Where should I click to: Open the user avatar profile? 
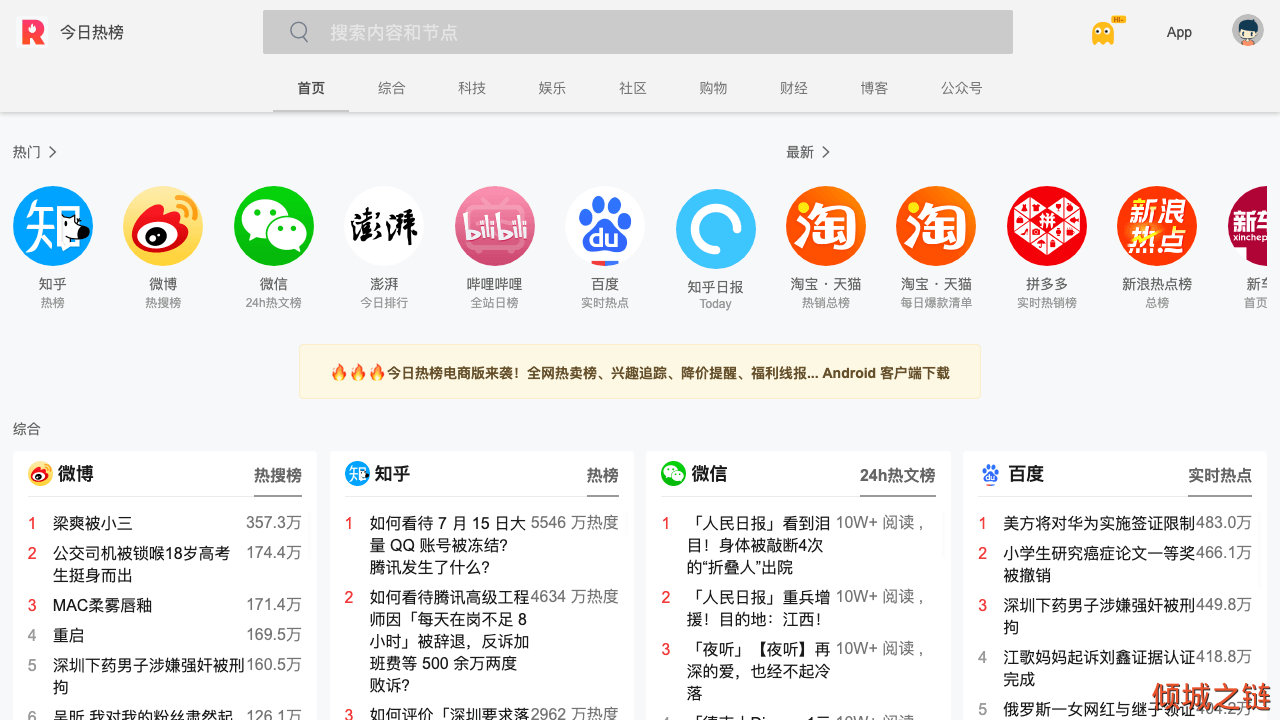[1248, 31]
